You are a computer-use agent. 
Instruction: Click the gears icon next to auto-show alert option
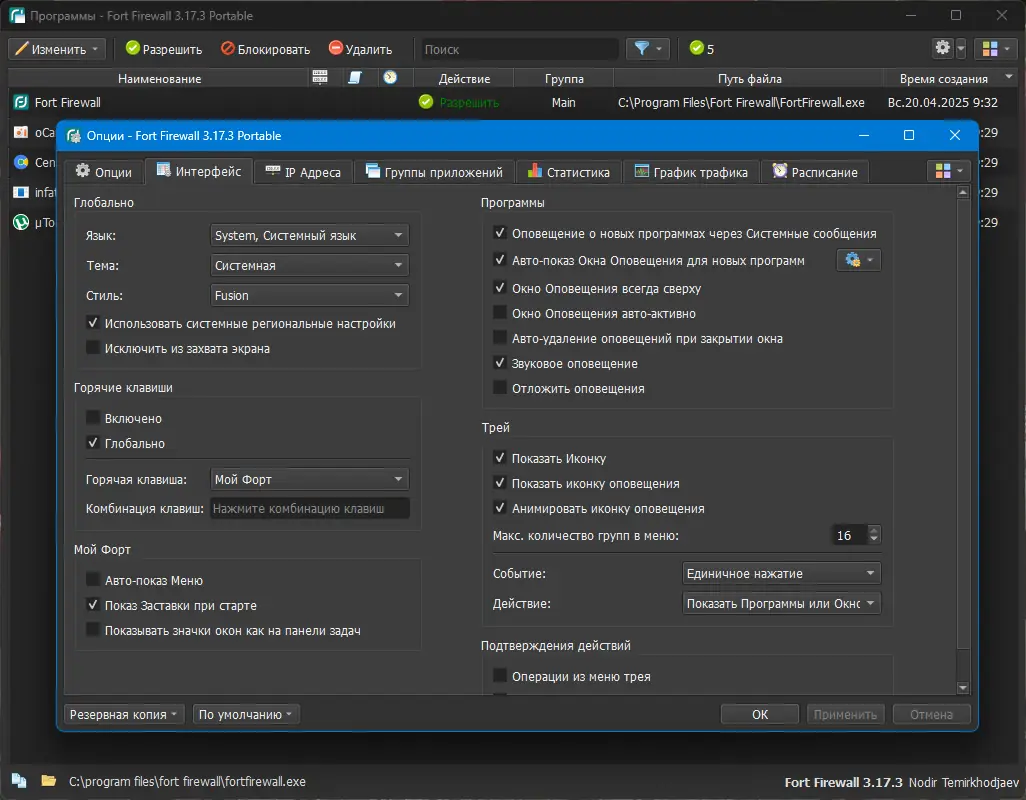(x=852, y=259)
